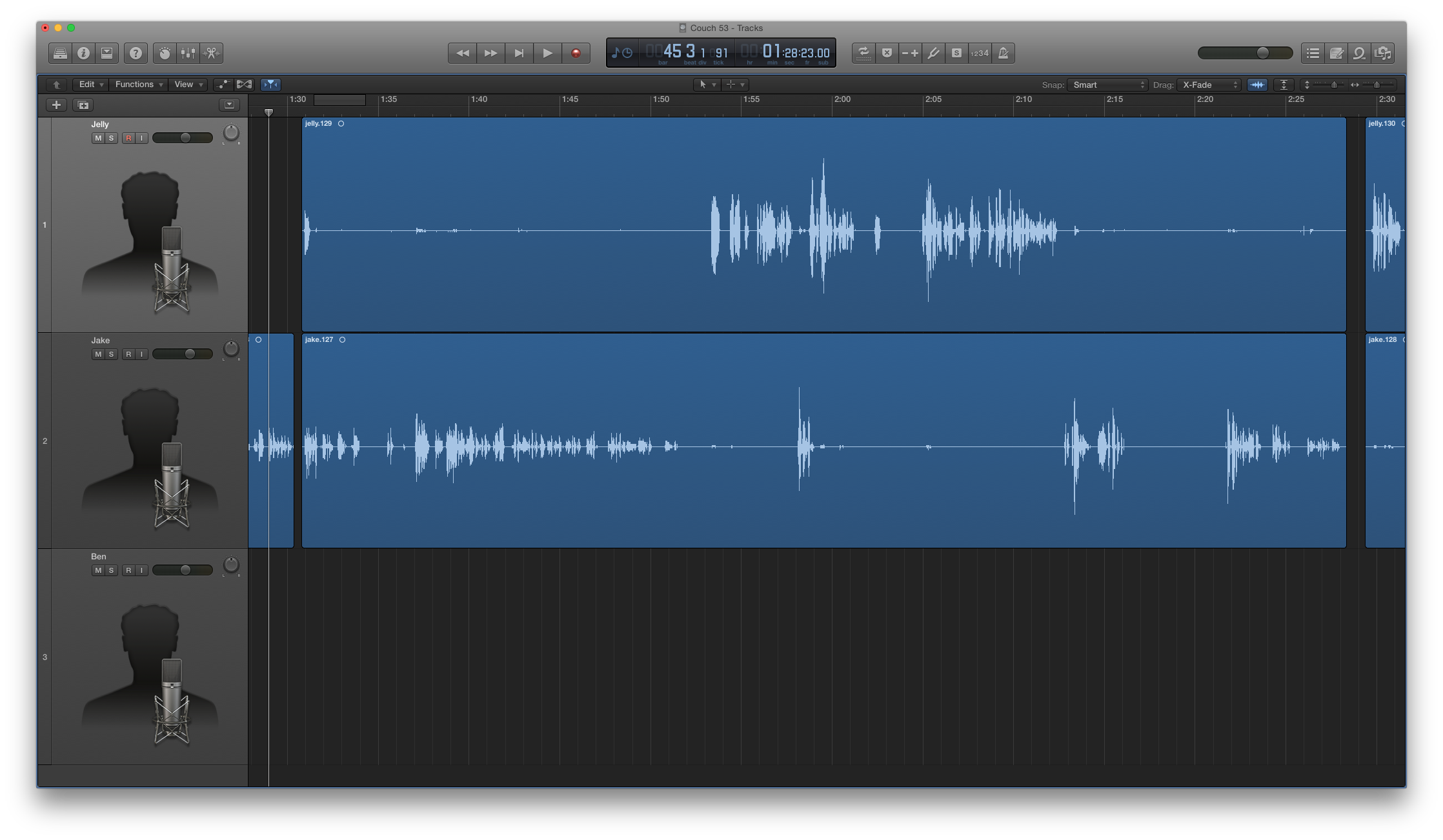Screen dimensions: 1443x840
Task: Toggle input monitoring on Ben track
Action: tap(142, 570)
